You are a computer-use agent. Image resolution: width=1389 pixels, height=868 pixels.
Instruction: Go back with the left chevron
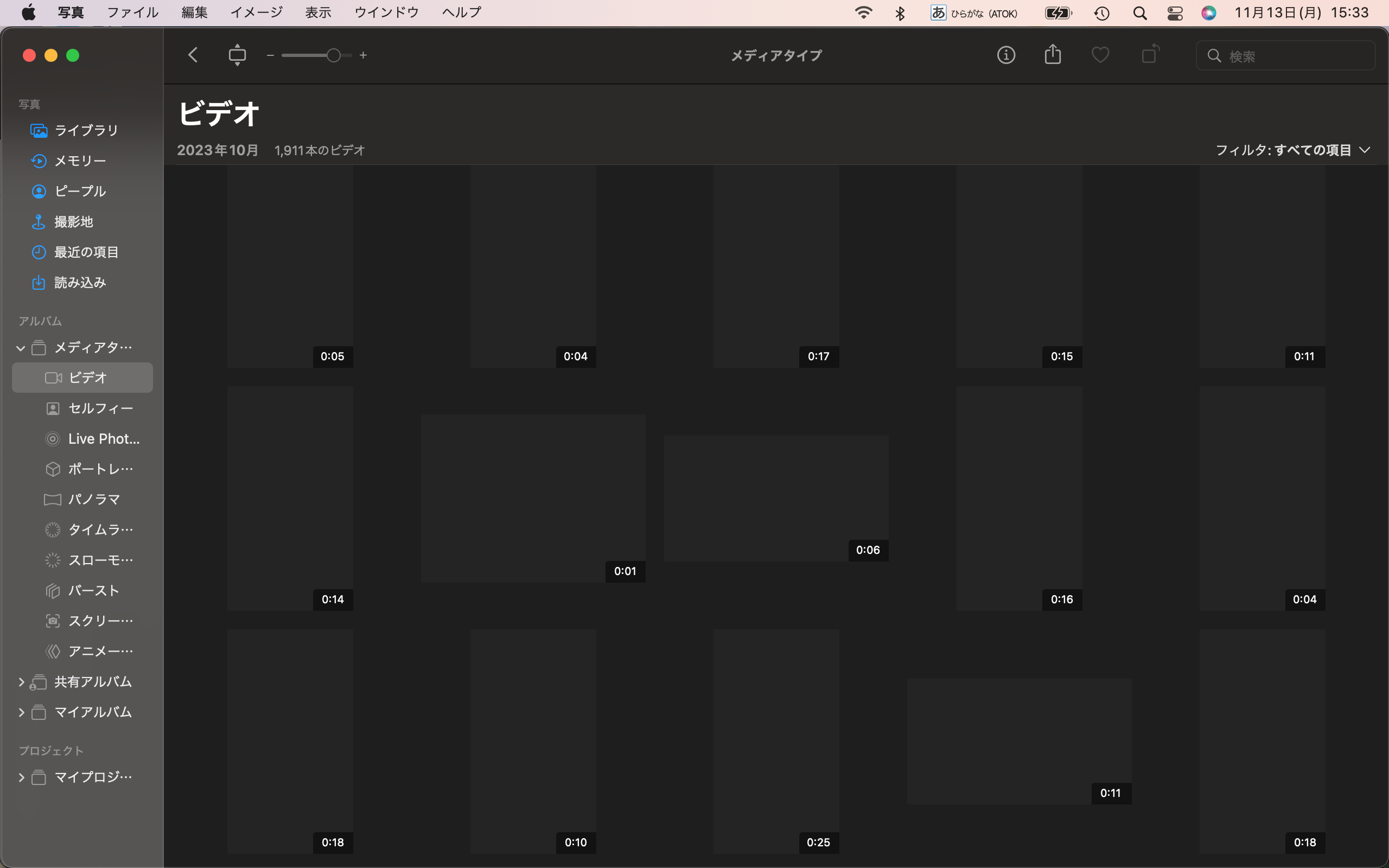(193, 55)
